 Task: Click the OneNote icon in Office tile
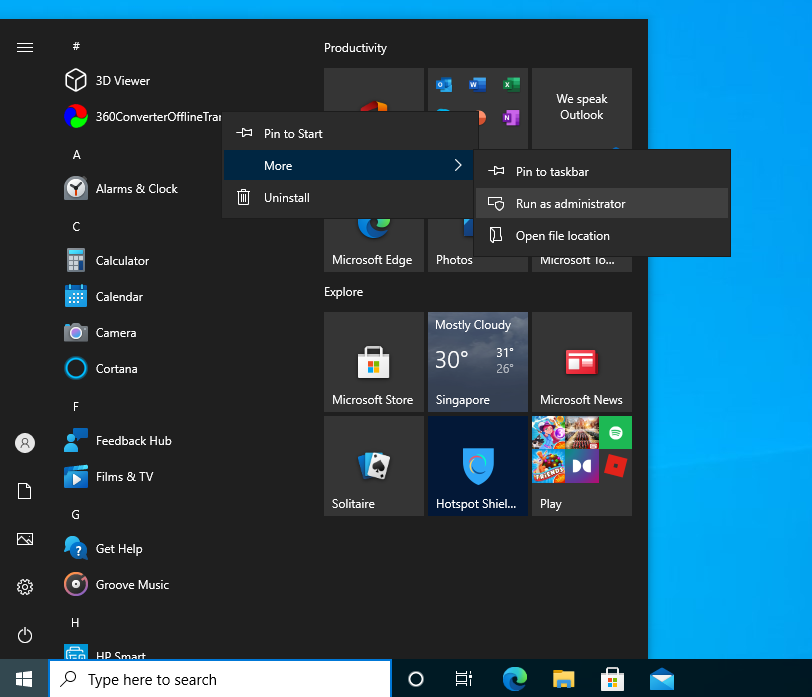[511, 118]
